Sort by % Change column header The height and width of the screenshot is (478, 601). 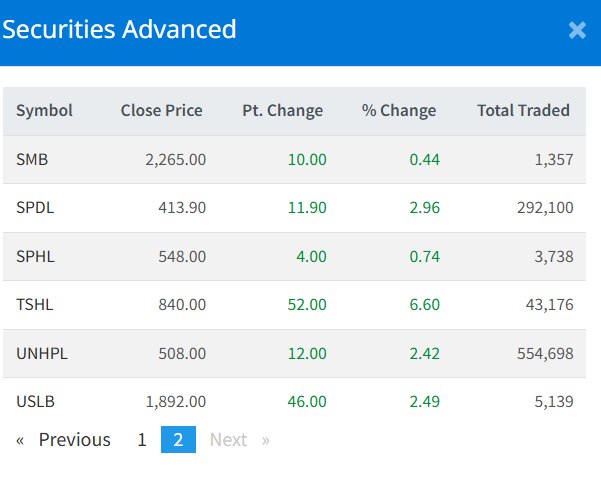tap(398, 111)
